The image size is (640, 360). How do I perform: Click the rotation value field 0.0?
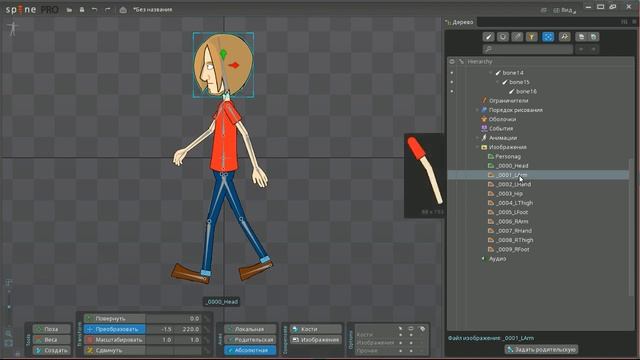tap(174, 318)
